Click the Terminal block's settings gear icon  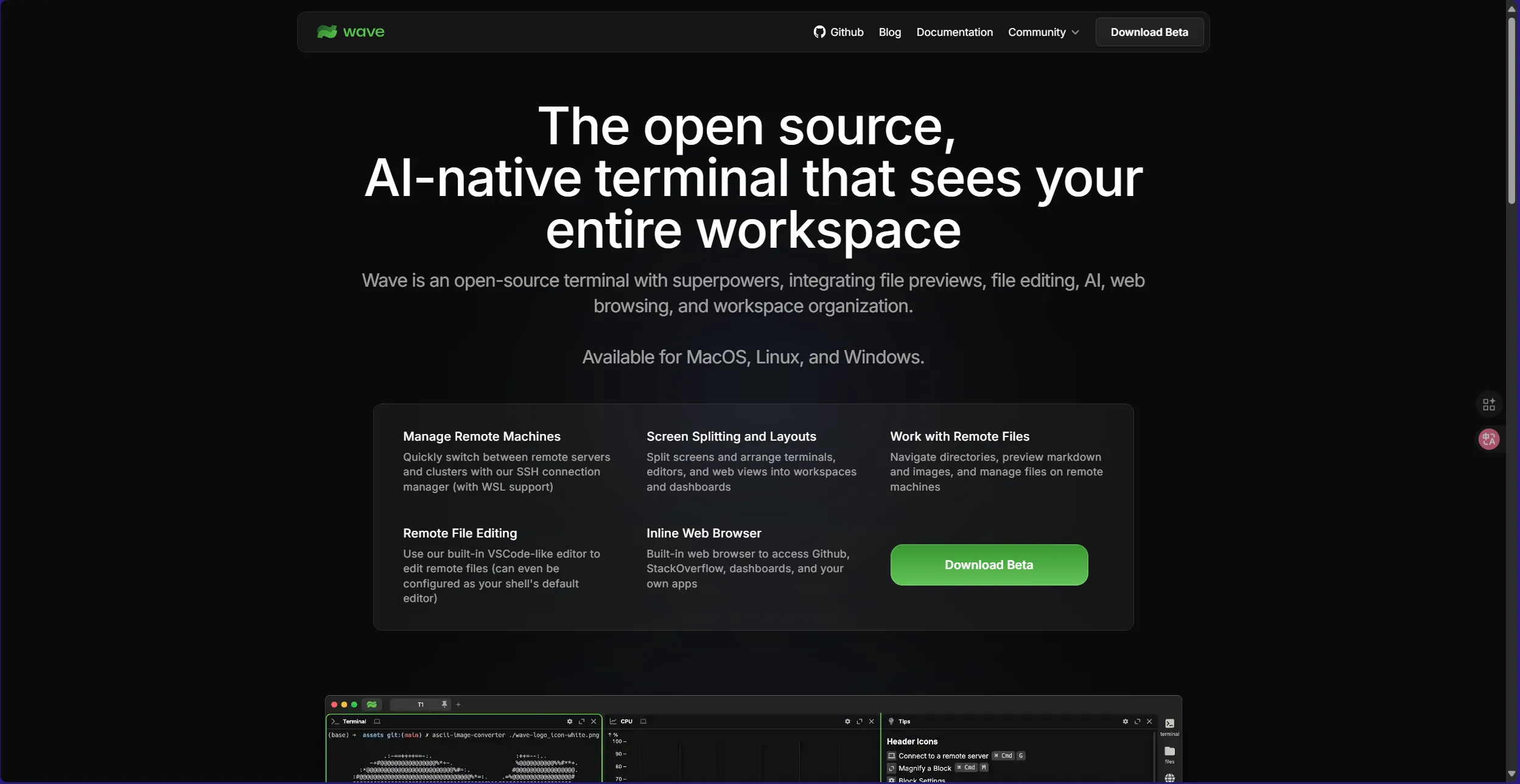[x=569, y=721]
